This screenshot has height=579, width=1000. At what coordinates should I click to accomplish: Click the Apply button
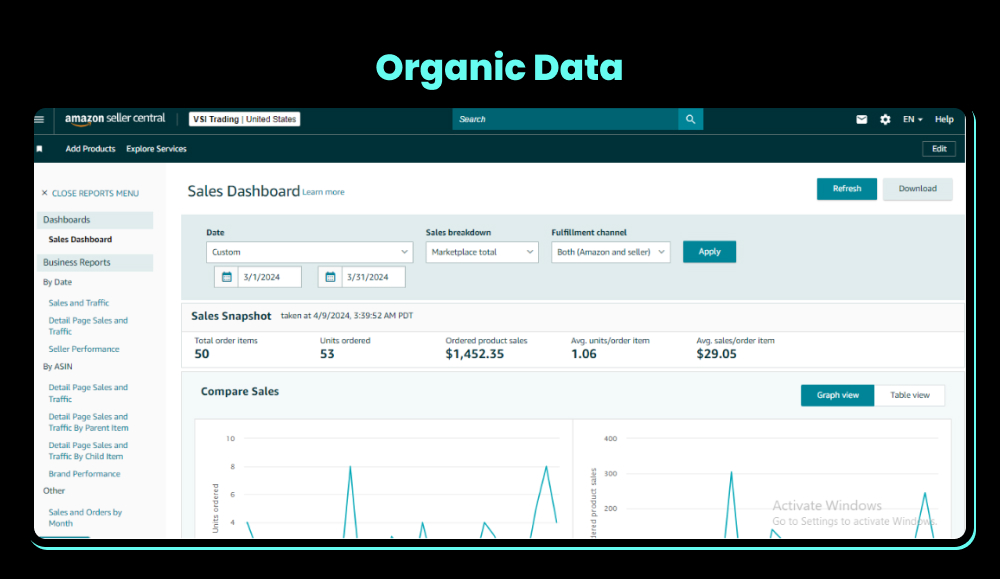coord(709,252)
